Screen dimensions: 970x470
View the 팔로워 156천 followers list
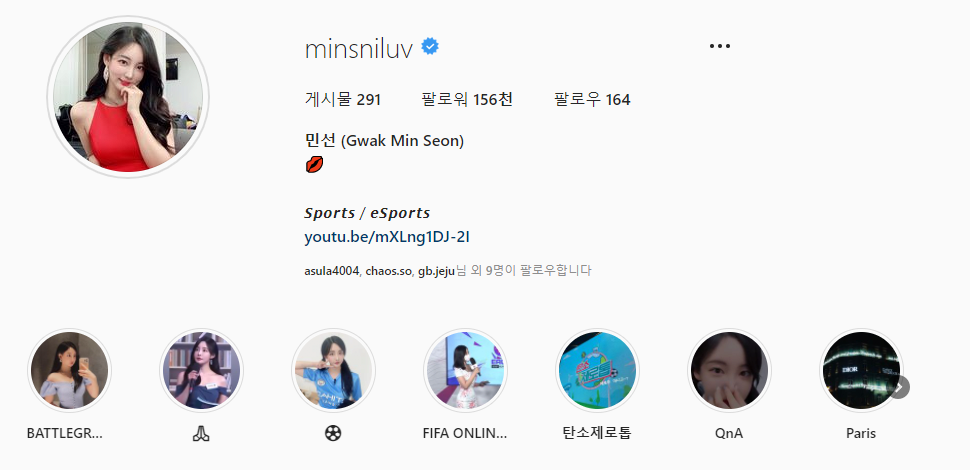[x=467, y=99]
